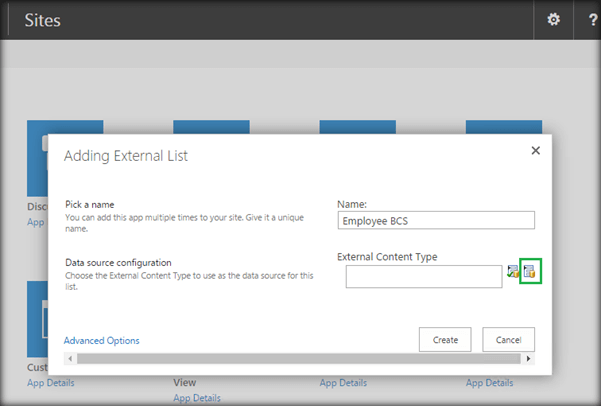Click the Name text field

point(437,220)
